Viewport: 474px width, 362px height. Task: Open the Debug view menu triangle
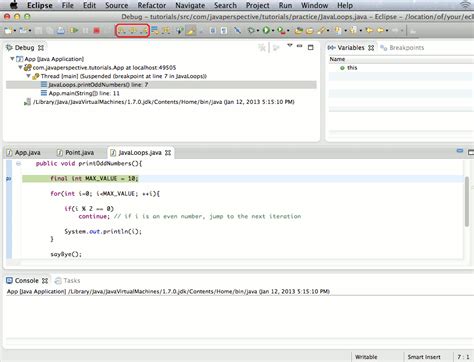[290, 46]
